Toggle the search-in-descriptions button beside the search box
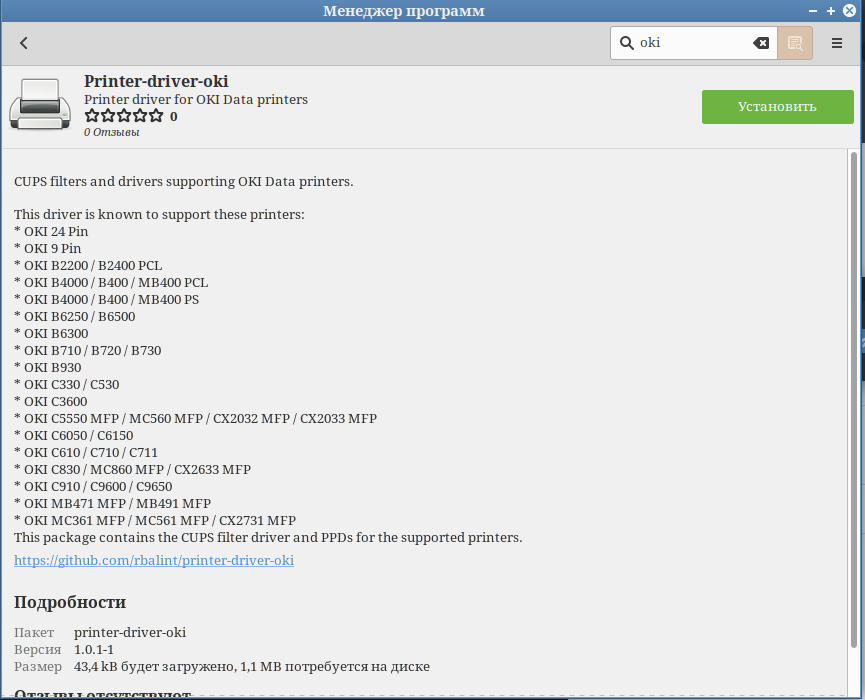Viewport: 865px width, 700px height. point(795,43)
